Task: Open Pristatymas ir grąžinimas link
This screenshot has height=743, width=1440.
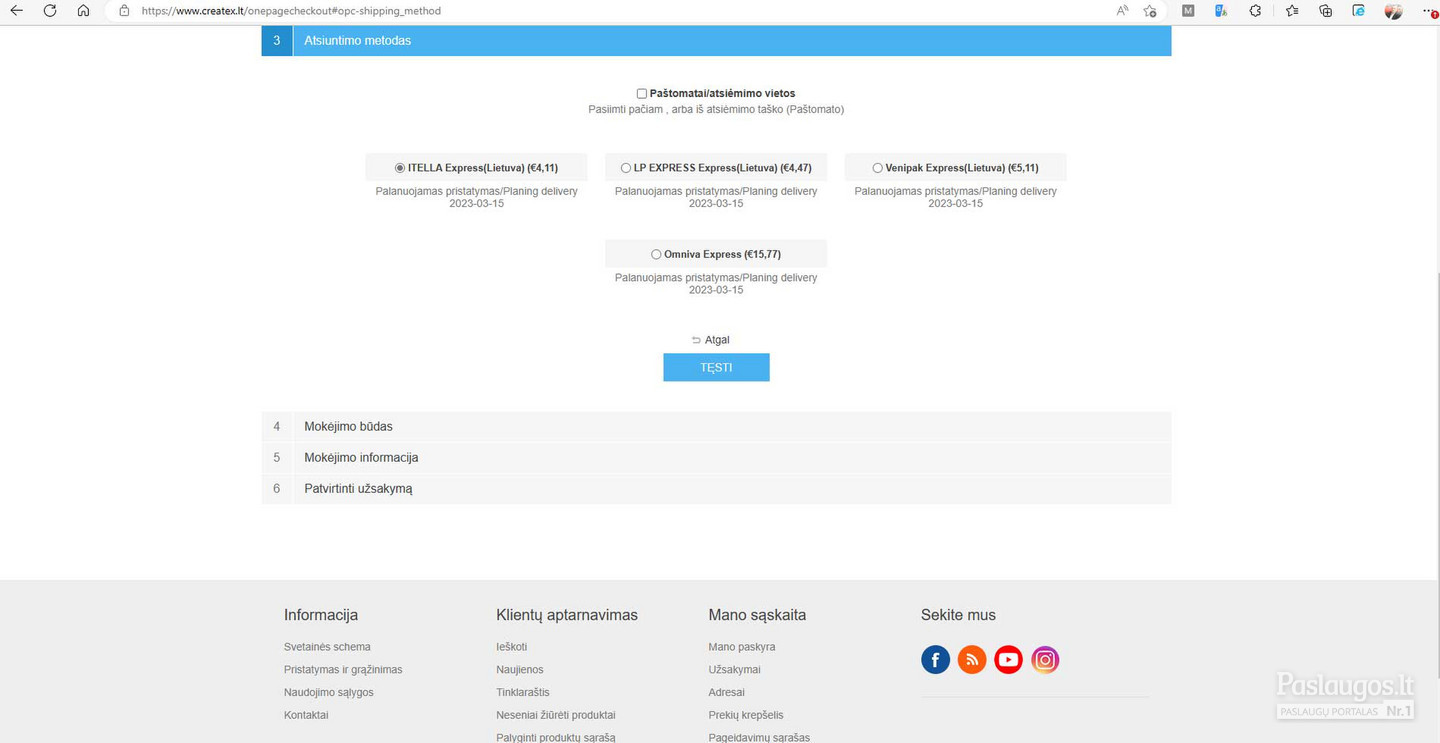Action: [343, 670]
